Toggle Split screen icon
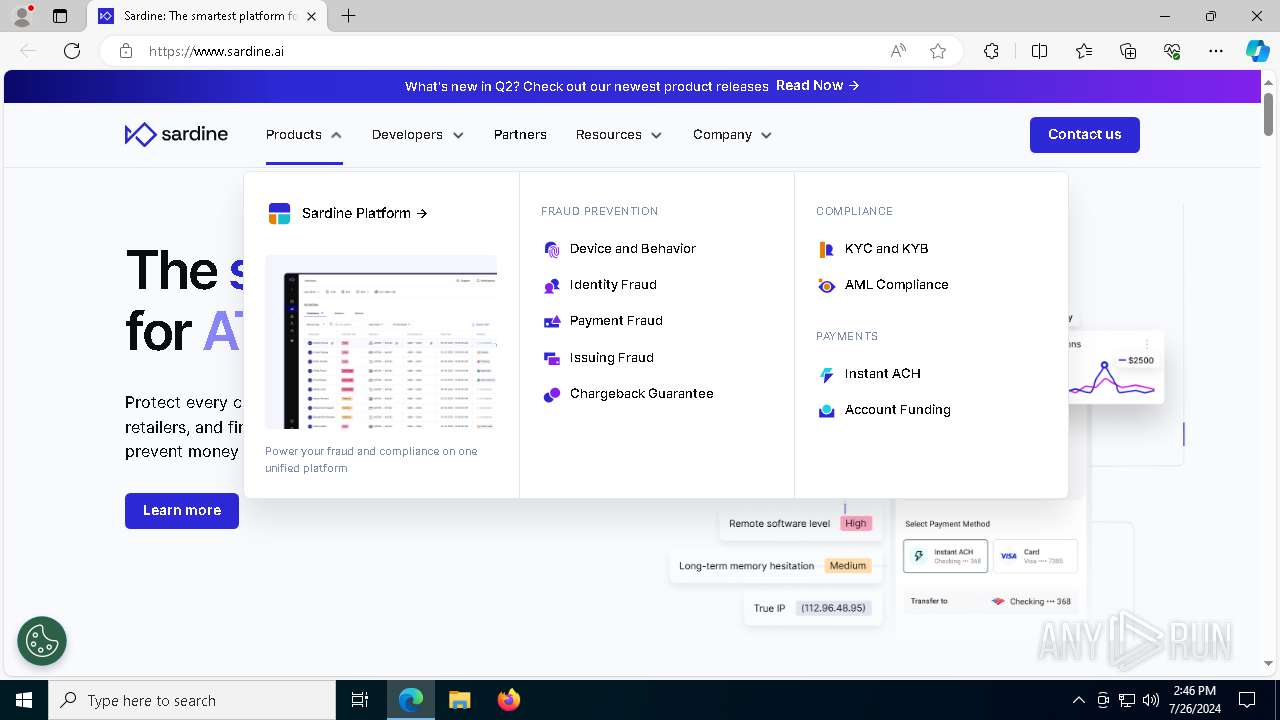The width and height of the screenshot is (1280, 720). (x=1039, y=51)
